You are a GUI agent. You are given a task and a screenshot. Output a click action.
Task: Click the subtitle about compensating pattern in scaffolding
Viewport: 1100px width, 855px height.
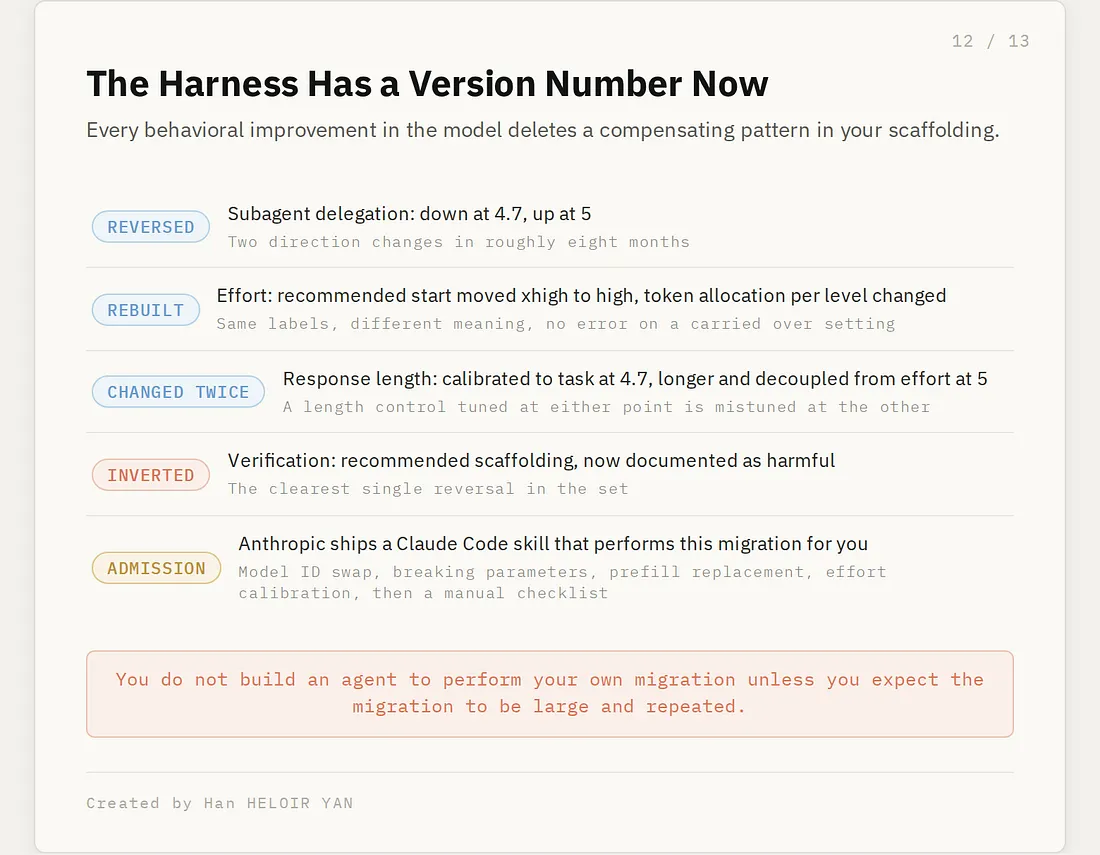click(543, 130)
